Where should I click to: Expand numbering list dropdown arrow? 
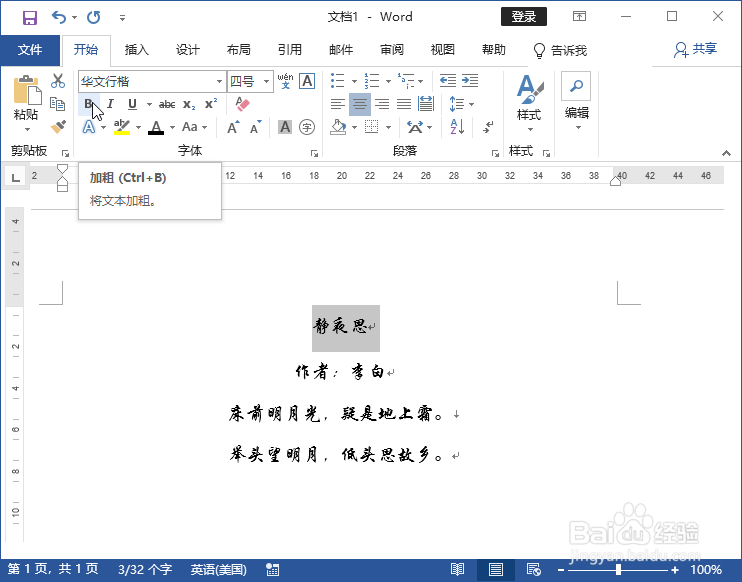click(x=389, y=81)
